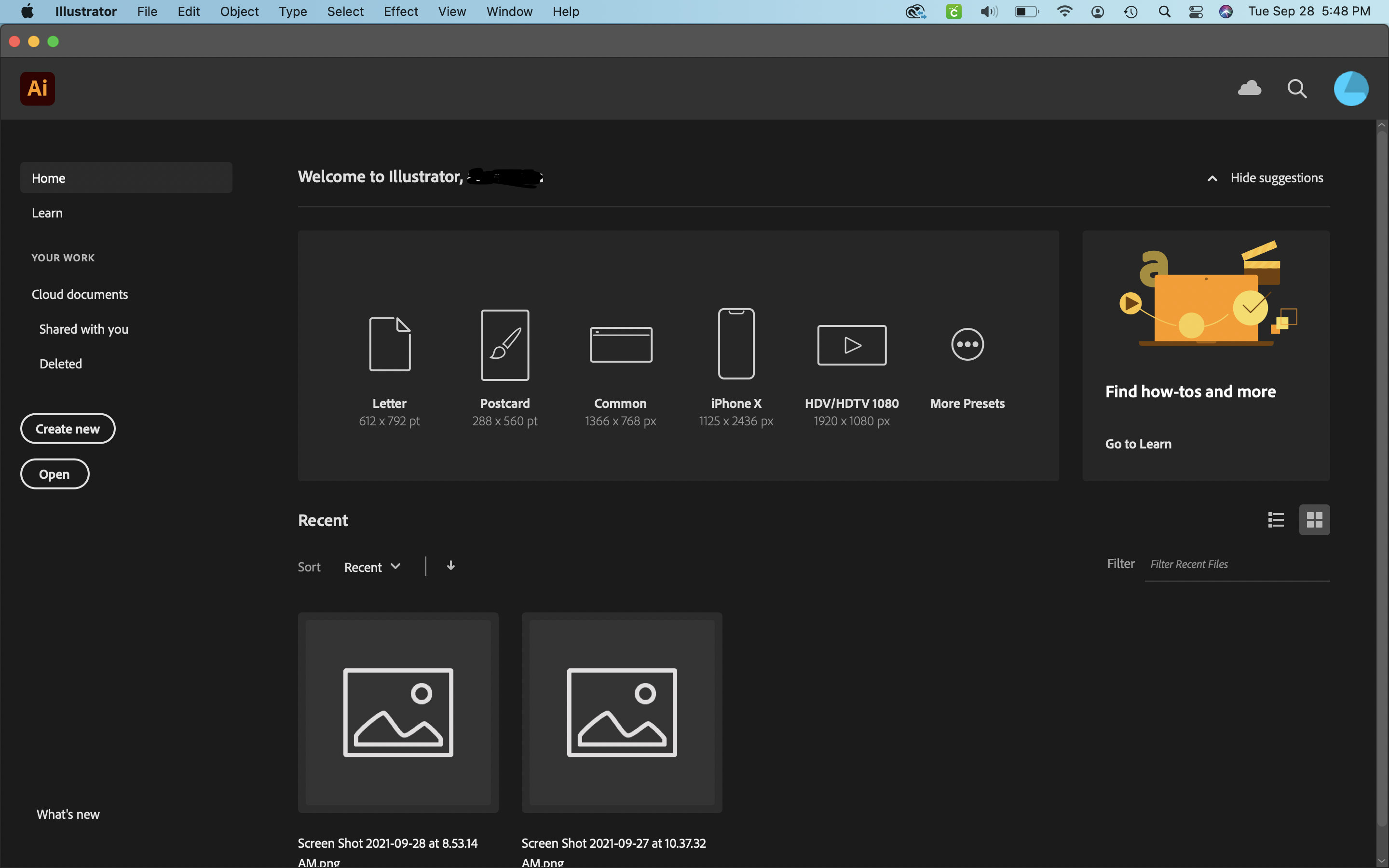The image size is (1389, 868).
Task: Open the Effect menu
Action: [x=400, y=12]
